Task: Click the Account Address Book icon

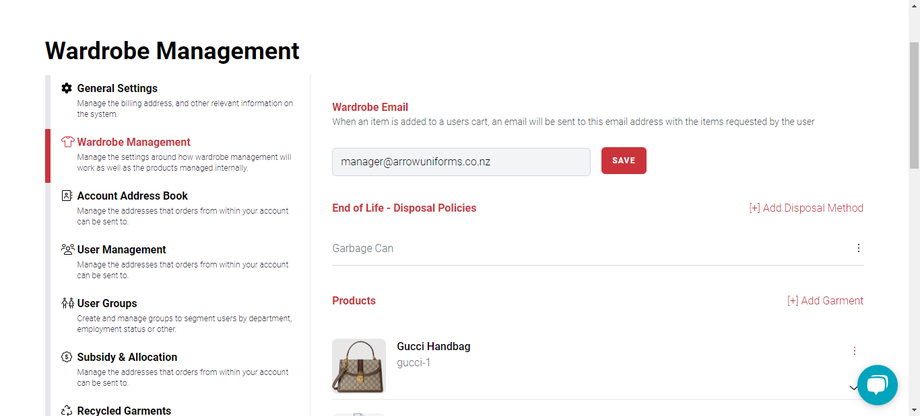Action: point(67,196)
